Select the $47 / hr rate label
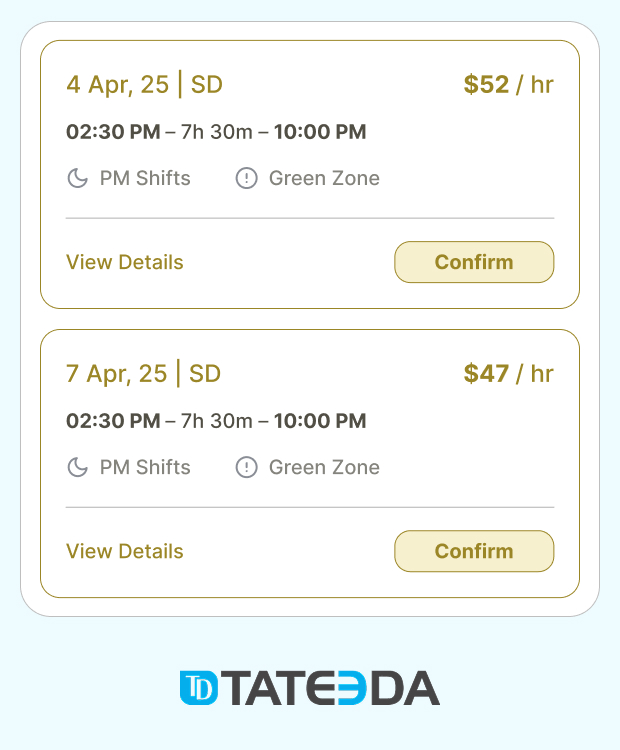 509,374
